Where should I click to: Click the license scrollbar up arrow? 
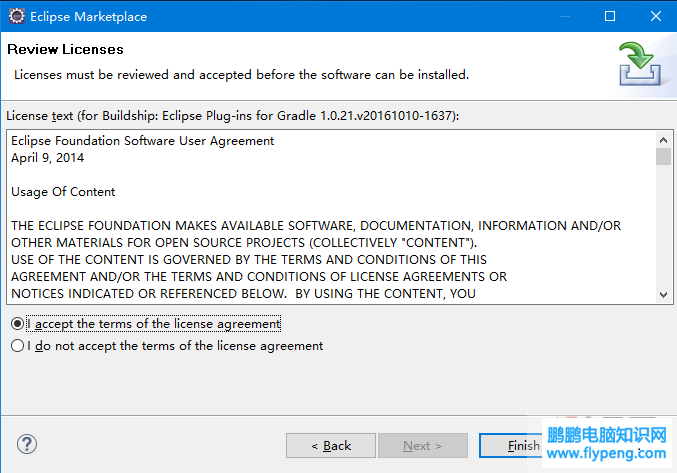[x=664, y=140]
